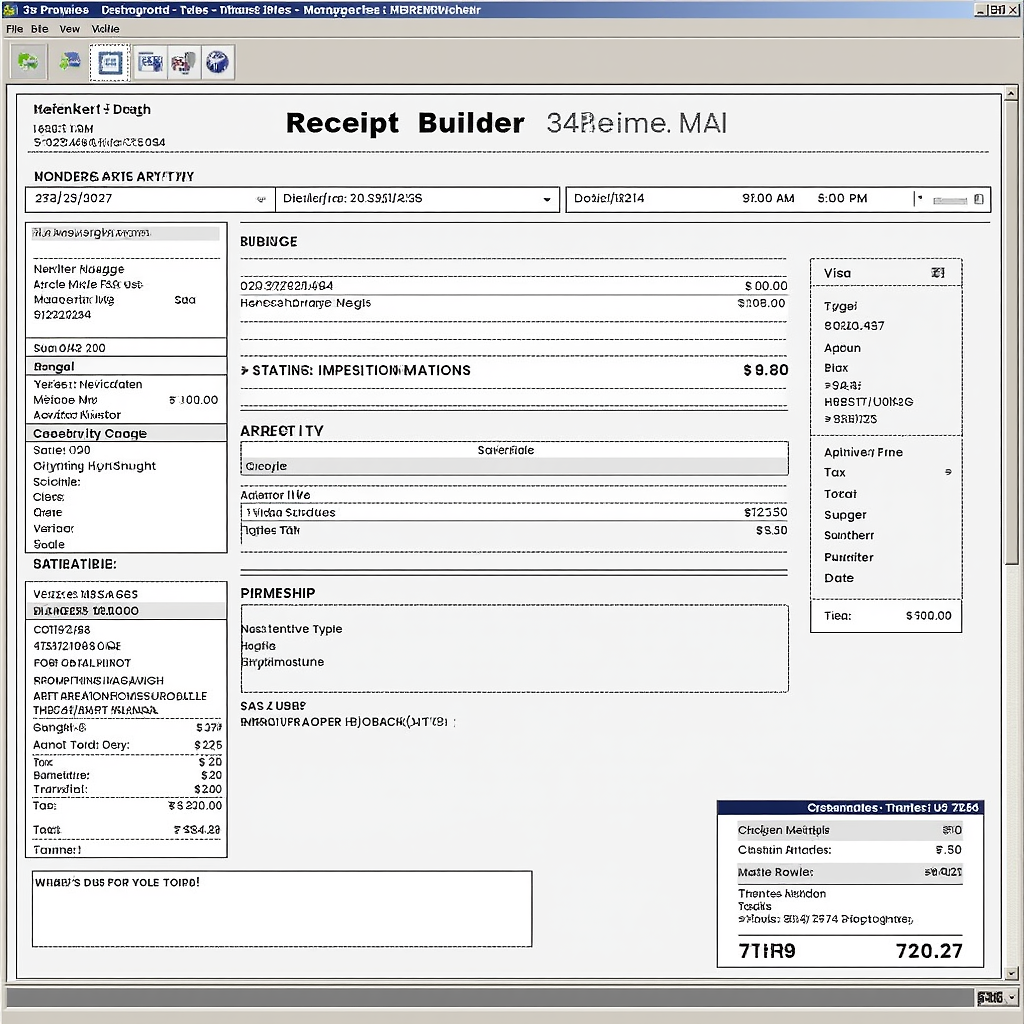Click the Sua 0/42 200 row
Image resolution: width=1024 pixels, height=1024 pixels.
(x=125, y=347)
